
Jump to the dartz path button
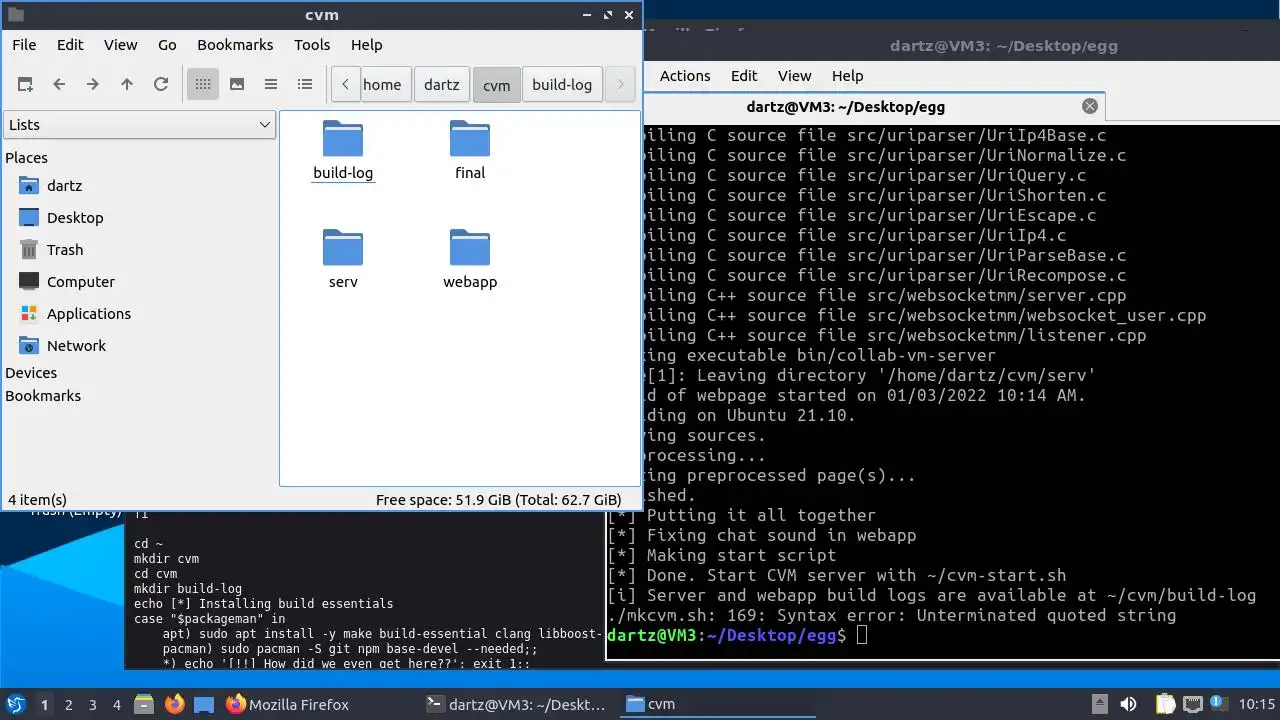[442, 85]
